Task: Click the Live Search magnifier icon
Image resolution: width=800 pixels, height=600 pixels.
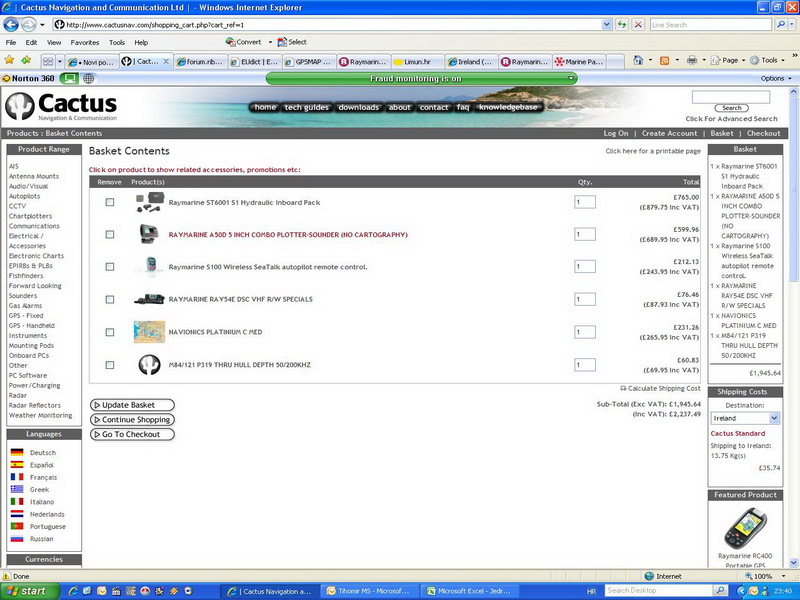Action: (x=781, y=24)
